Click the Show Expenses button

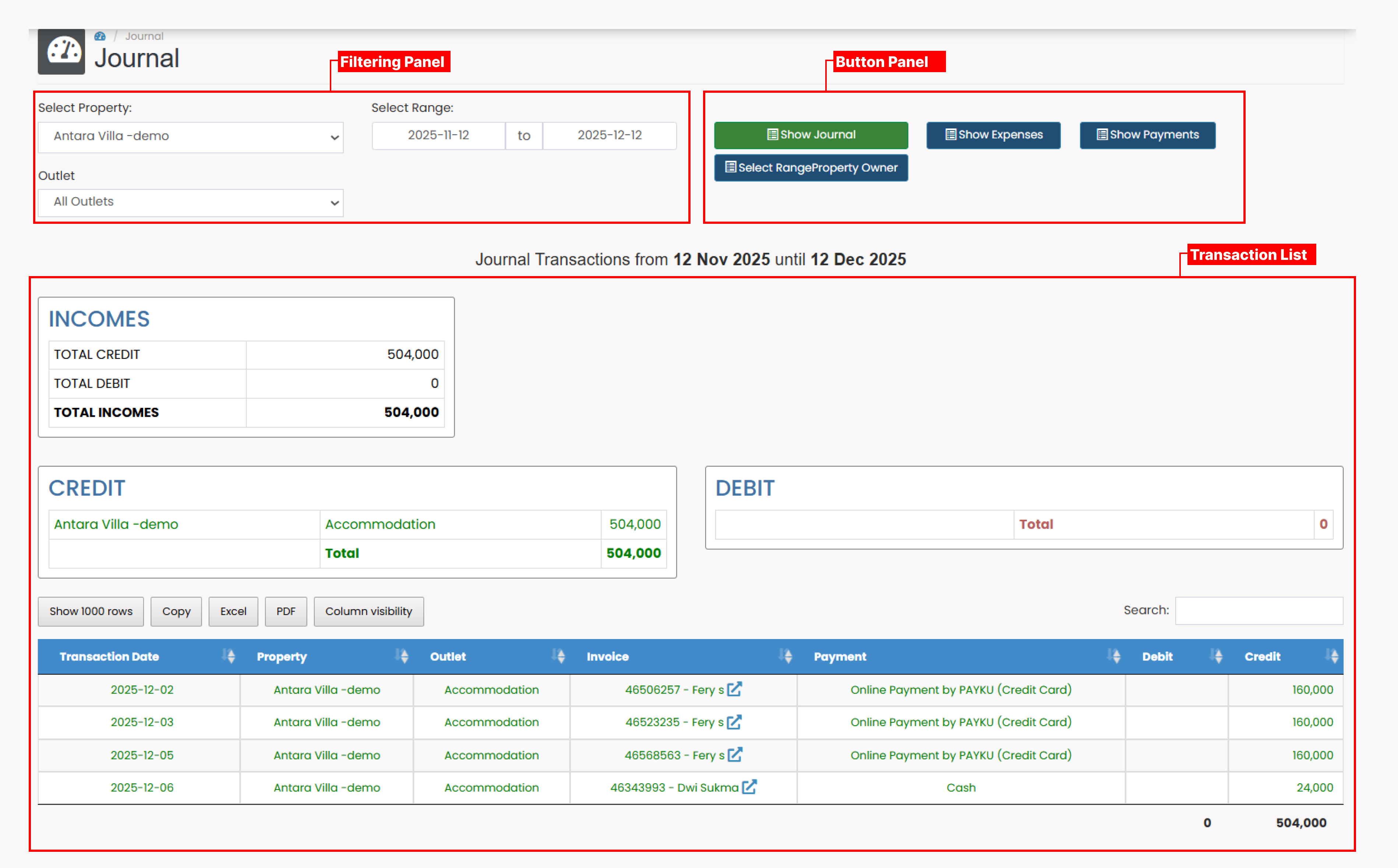pyautogui.click(x=993, y=135)
